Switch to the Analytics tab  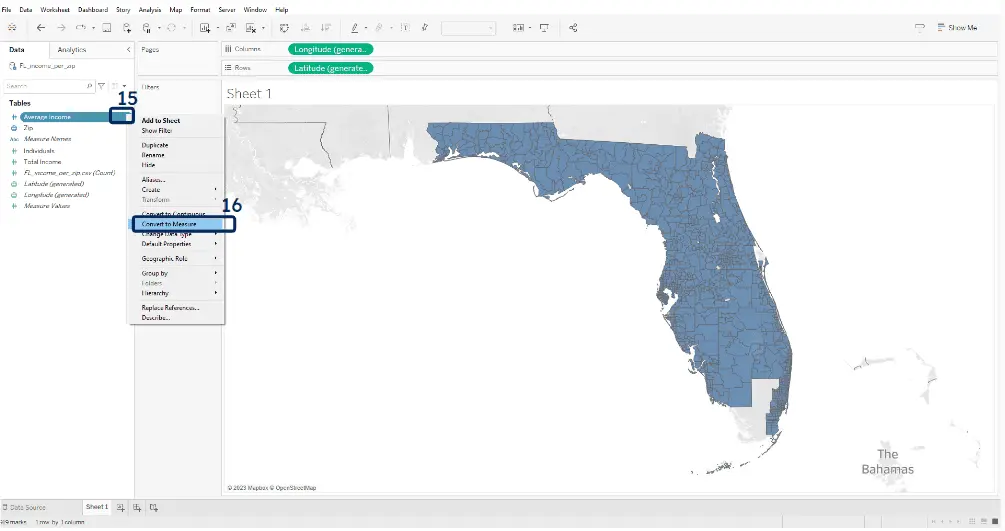pyautogui.click(x=72, y=49)
